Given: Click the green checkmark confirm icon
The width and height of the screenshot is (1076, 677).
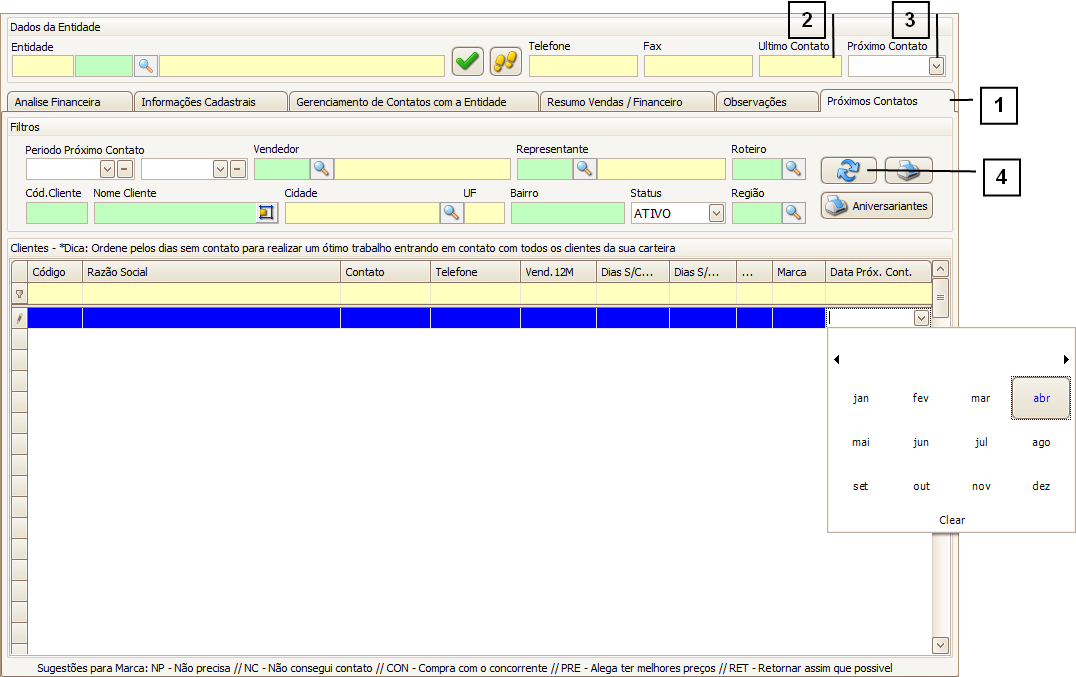Looking at the screenshot, I should click(x=467, y=62).
